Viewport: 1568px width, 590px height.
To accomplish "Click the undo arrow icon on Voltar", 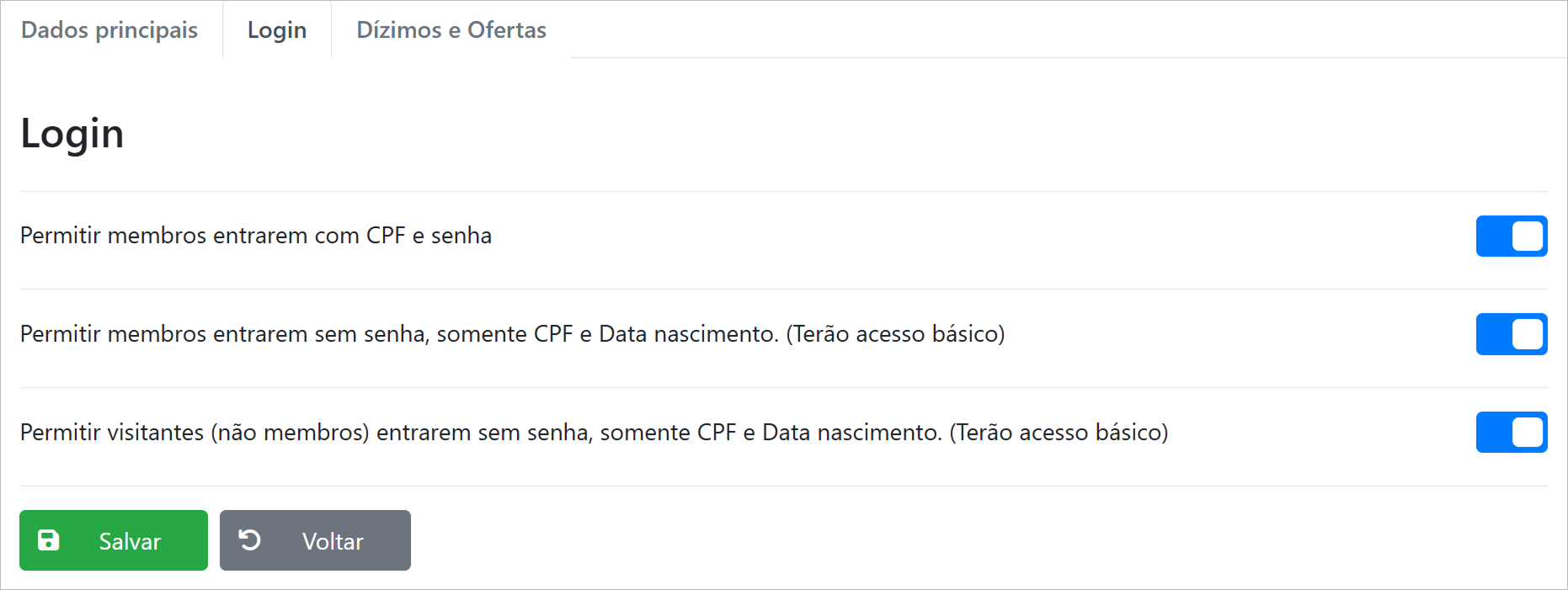I will 250,540.
